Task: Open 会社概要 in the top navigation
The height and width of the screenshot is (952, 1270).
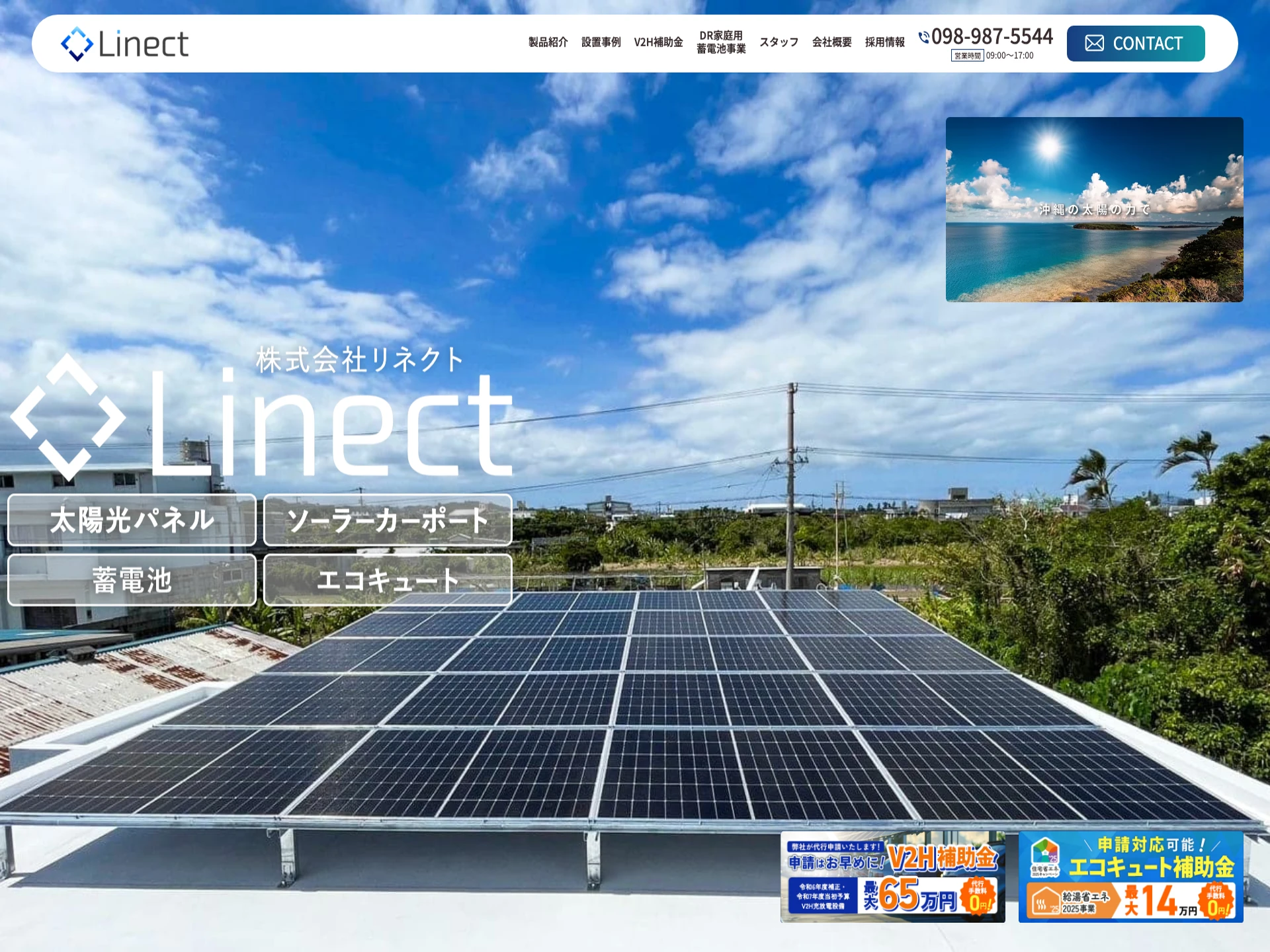Action: 831,42
